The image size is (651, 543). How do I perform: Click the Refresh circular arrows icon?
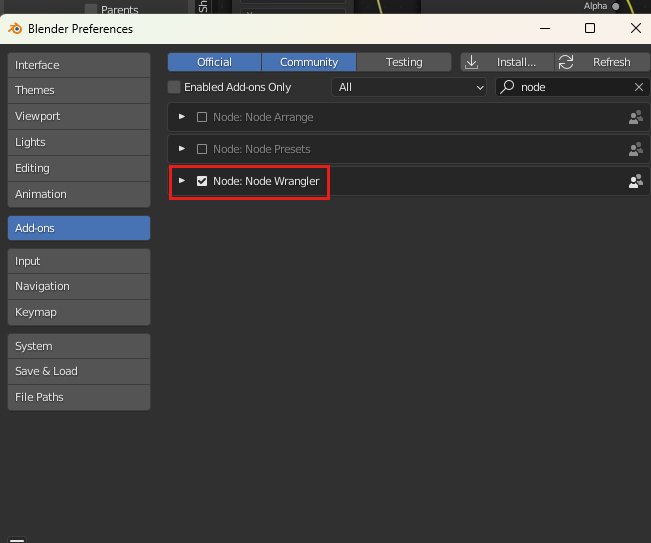(565, 62)
